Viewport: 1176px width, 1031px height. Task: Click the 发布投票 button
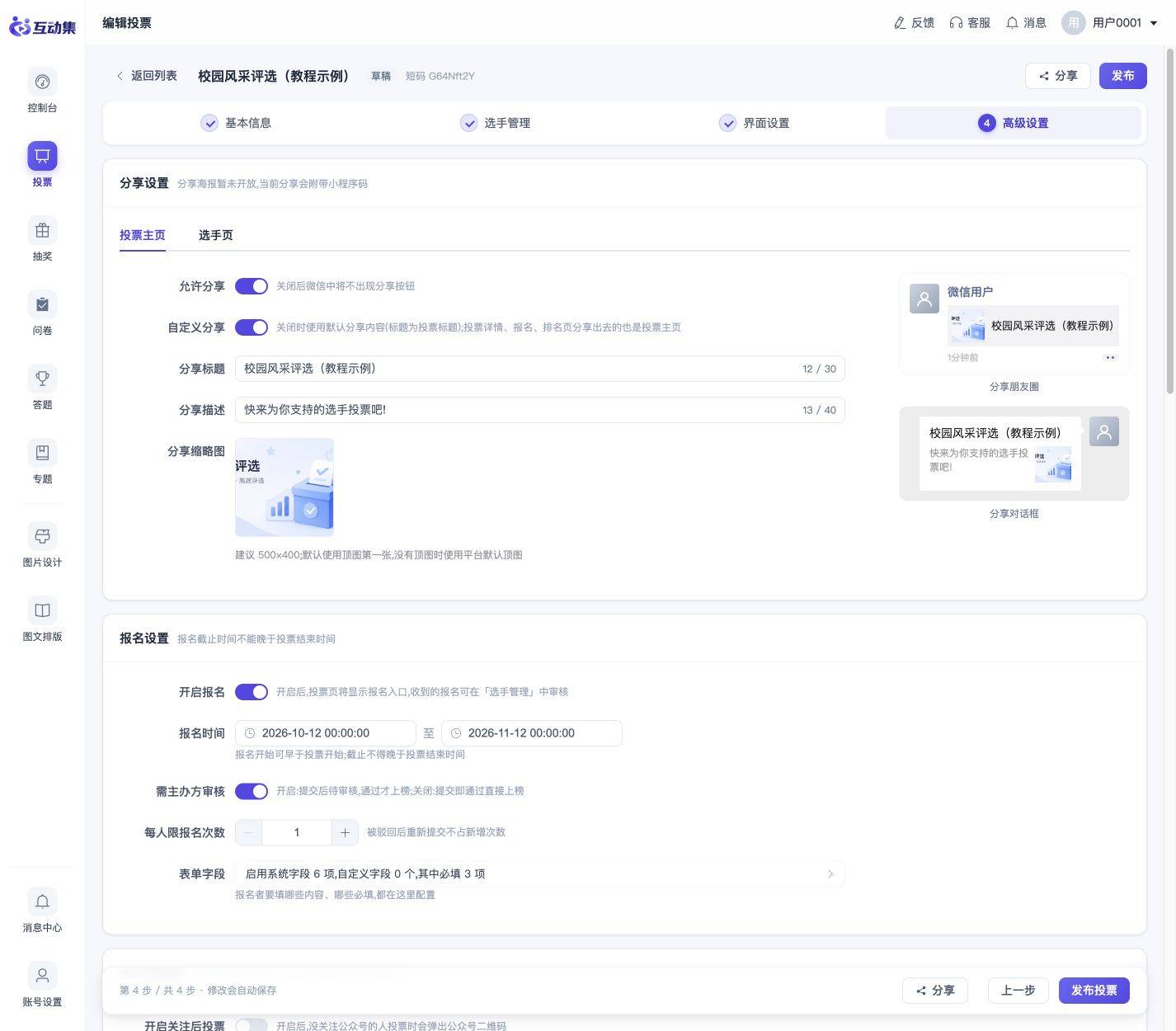click(1094, 991)
